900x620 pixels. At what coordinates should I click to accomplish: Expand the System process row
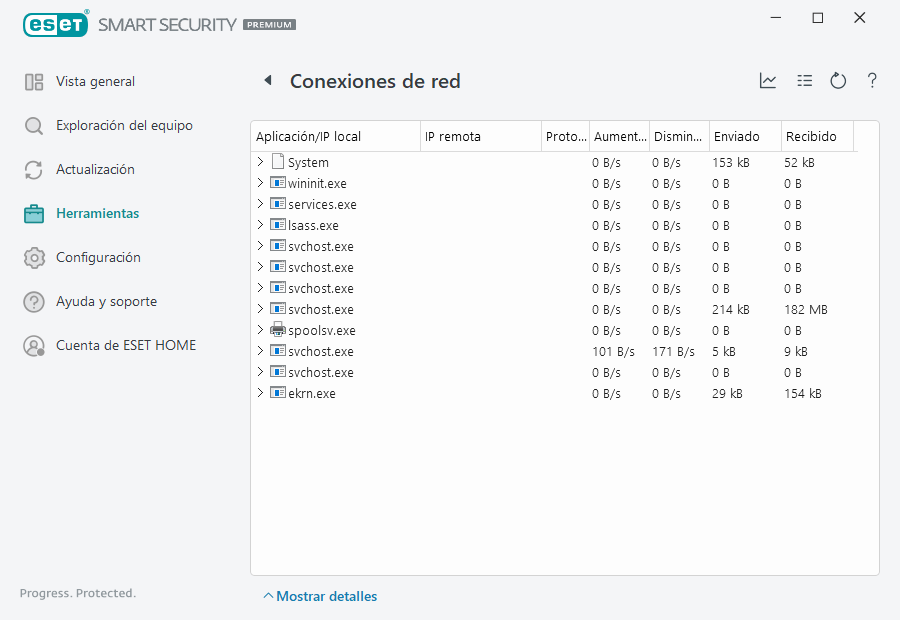pyautogui.click(x=261, y=162)
